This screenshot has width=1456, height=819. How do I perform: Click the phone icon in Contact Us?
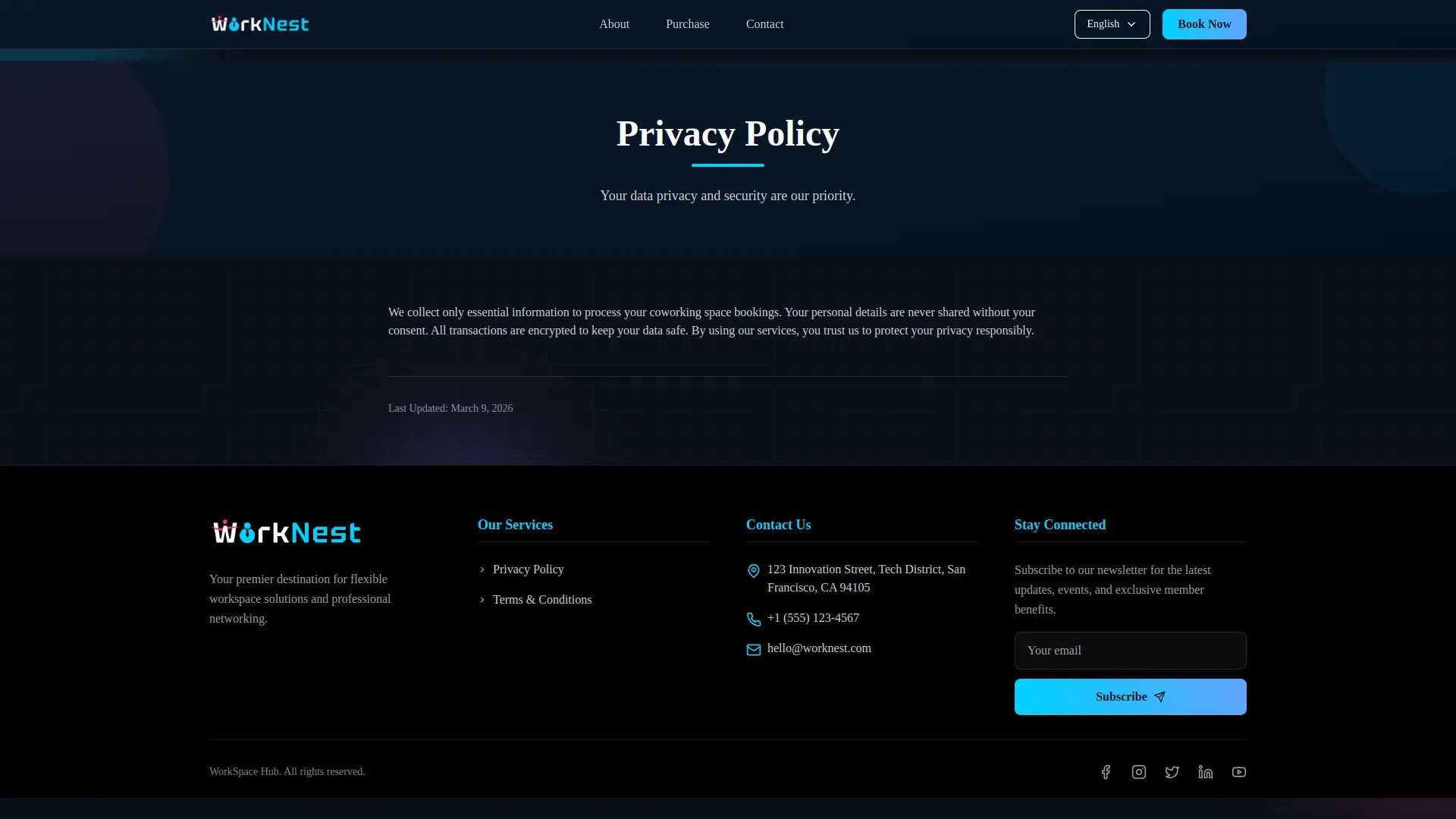click(x=754, y=620)
